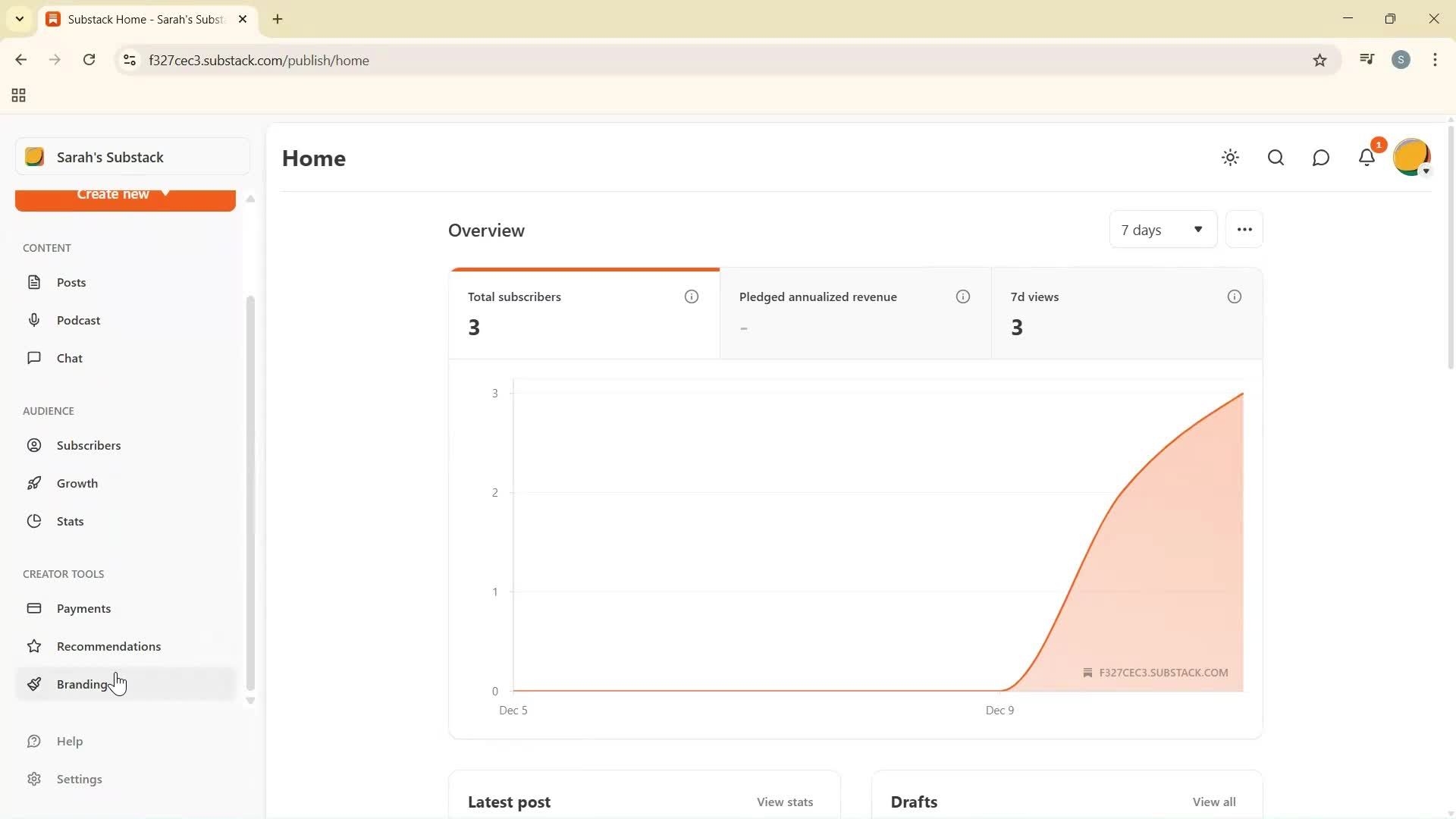The width and height of the screenshot is (1456, 819).
Task: Open chat bubble icon in header
Action: (x=1321, y=158)
